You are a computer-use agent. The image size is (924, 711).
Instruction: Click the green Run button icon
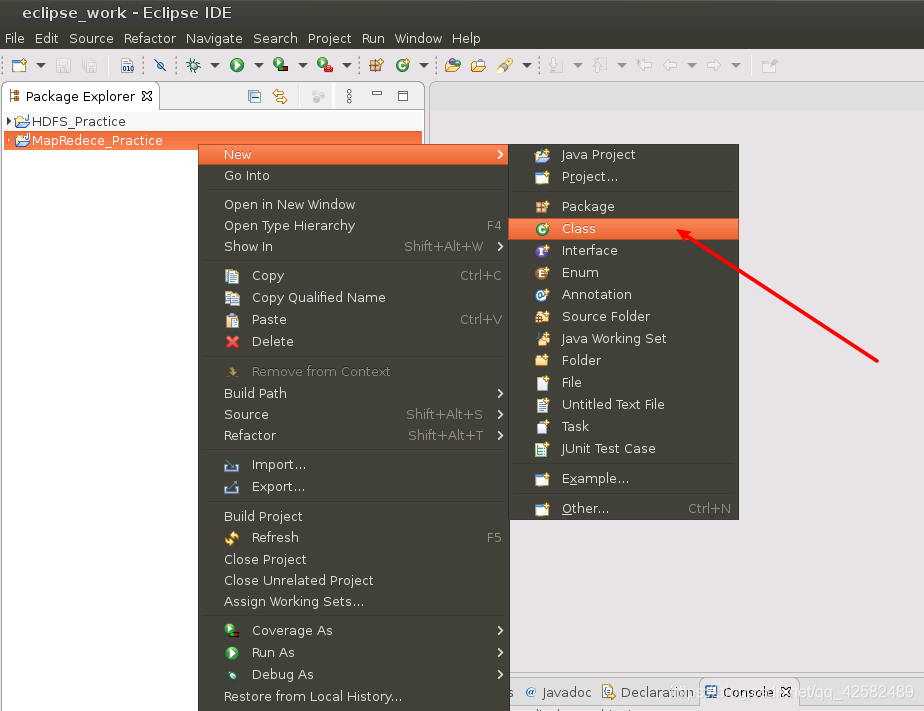(x=237, y=65)
